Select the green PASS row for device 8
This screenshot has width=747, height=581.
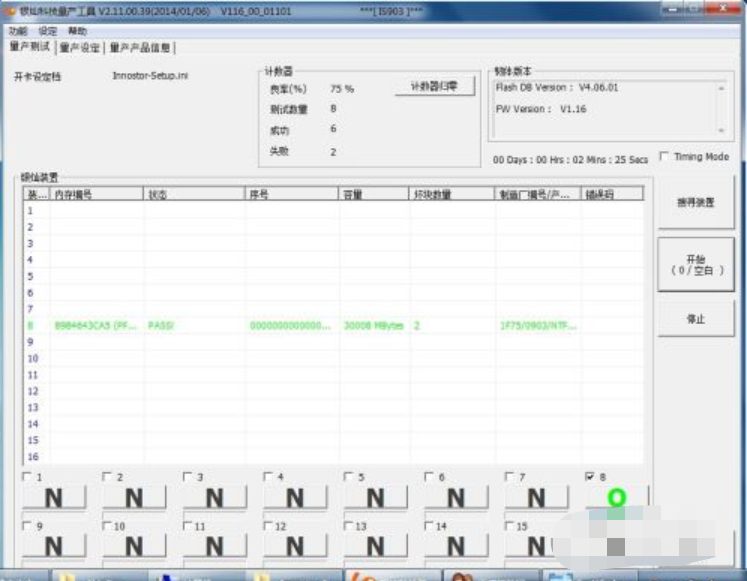[333, 326]
